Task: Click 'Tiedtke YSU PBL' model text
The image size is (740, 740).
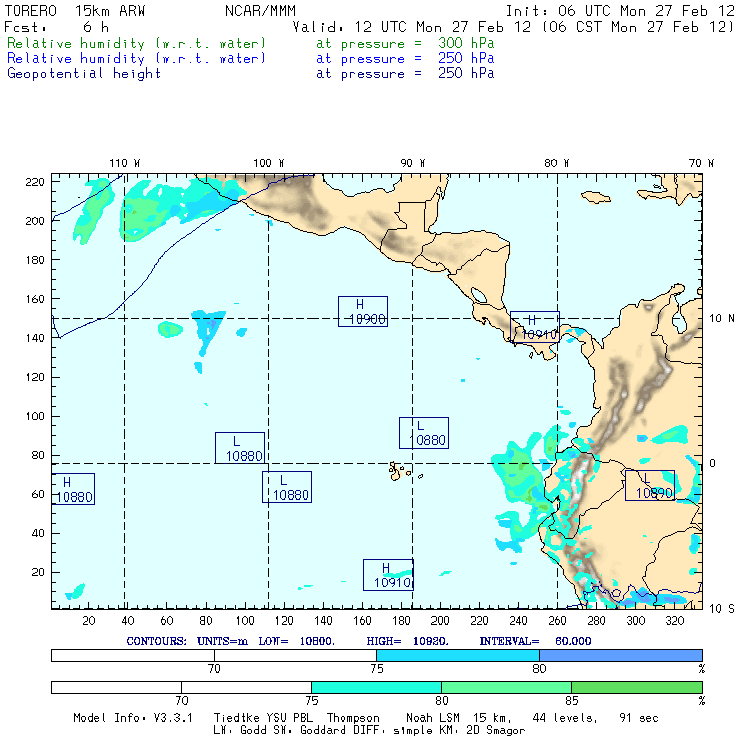Action: coord(263,718)
